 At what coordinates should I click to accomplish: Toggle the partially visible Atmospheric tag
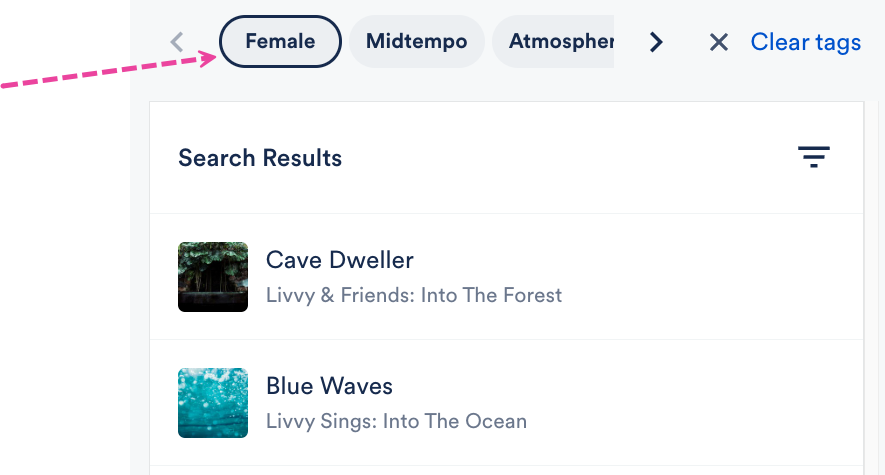click(553, 42)
